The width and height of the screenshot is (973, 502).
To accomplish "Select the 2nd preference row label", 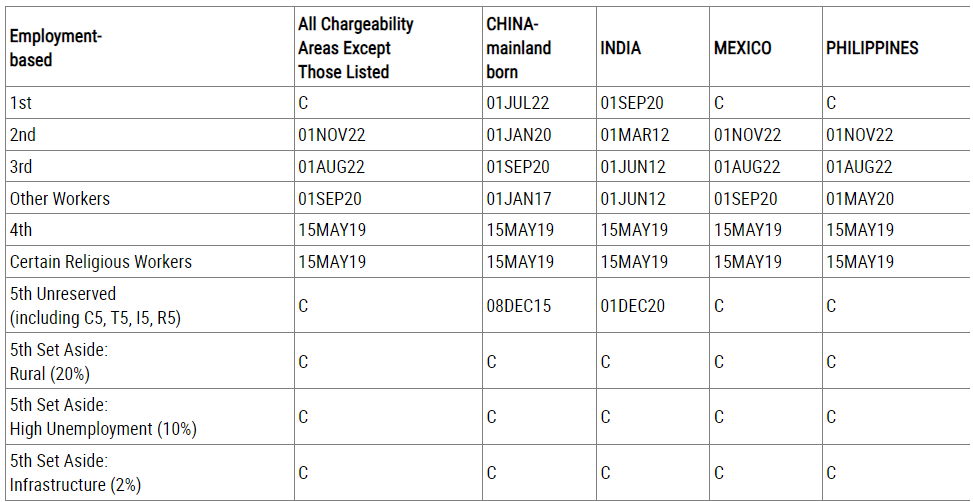I will pos(23,135).
